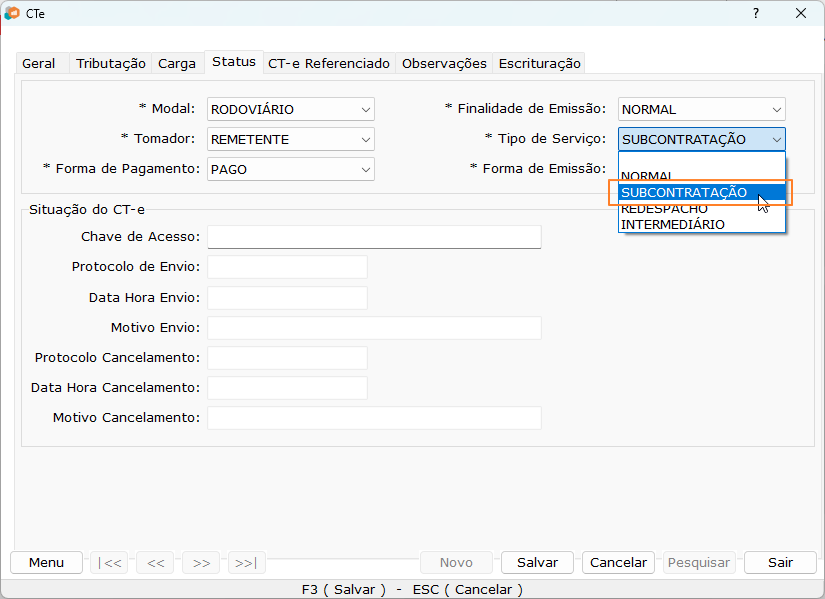825x599 pixels.
Task: Open the Menu button
Action: 46,563
